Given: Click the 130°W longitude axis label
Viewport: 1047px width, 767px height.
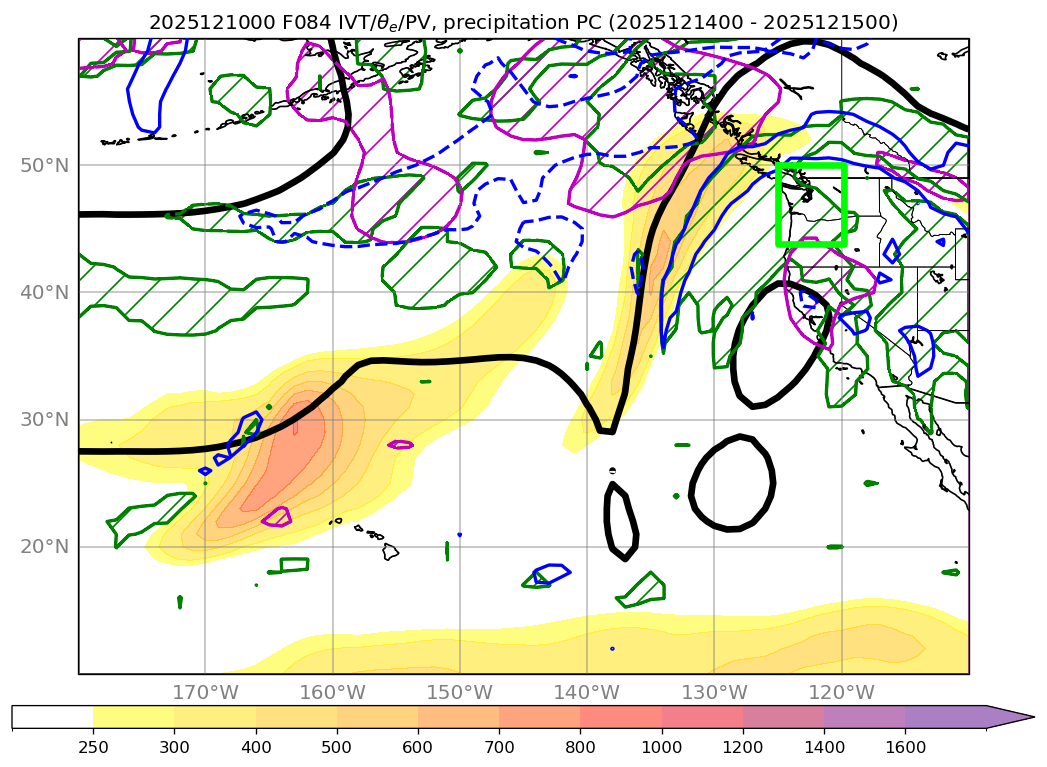Looking at the screenshot, I should coord(713,693).
